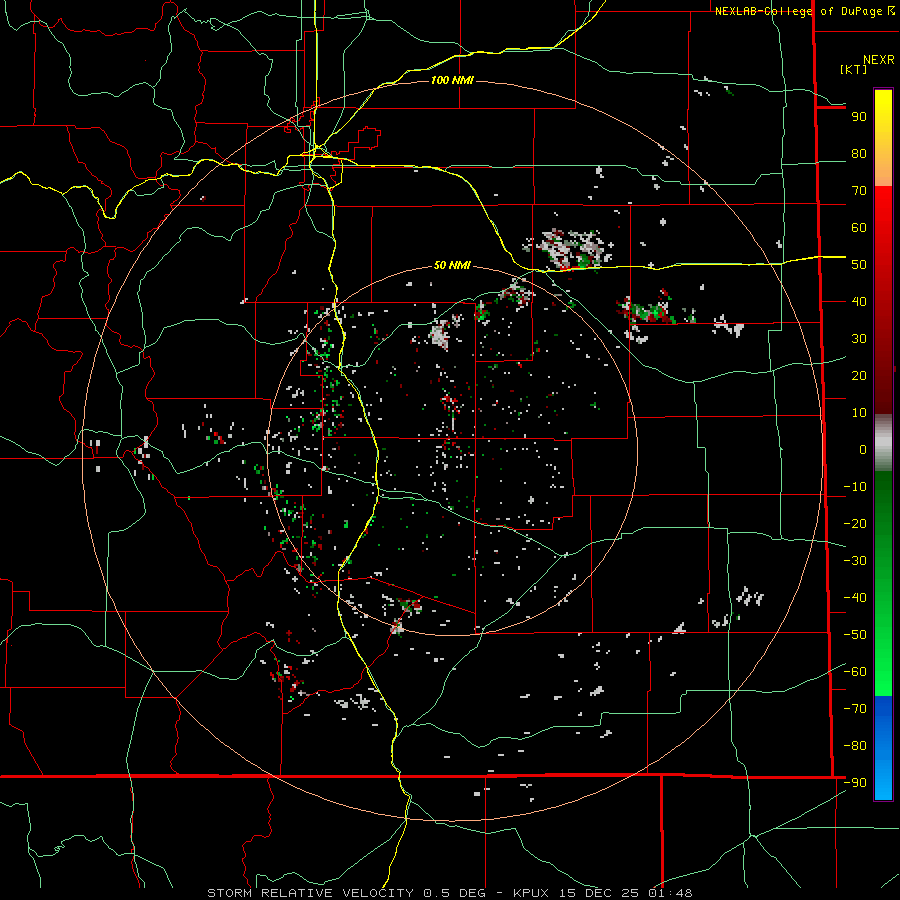
Task: Click the "[KT]" units label
Action: click(x=853, y=69)
